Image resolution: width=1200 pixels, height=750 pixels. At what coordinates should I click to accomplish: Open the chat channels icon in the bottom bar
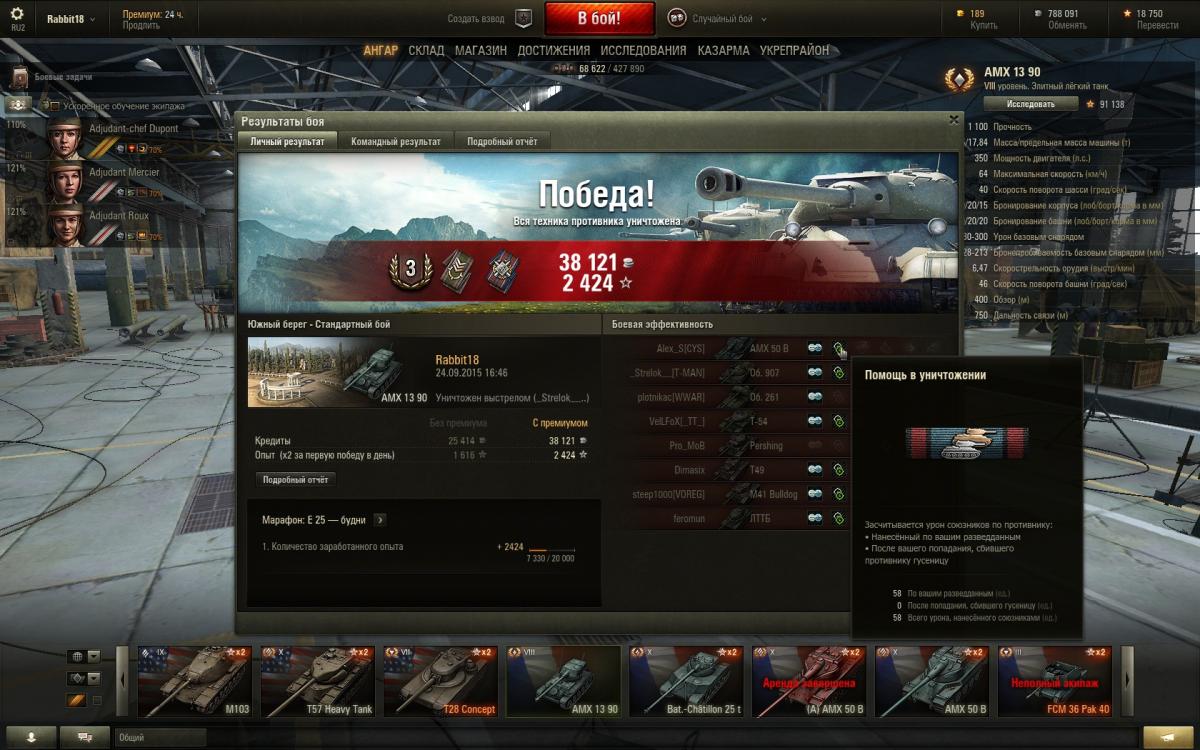85,737
